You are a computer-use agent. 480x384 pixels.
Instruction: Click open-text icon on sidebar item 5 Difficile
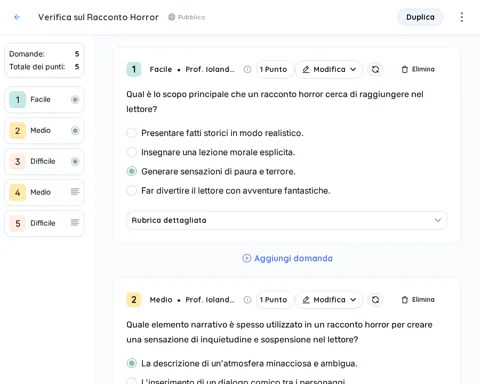coord(75,222)
